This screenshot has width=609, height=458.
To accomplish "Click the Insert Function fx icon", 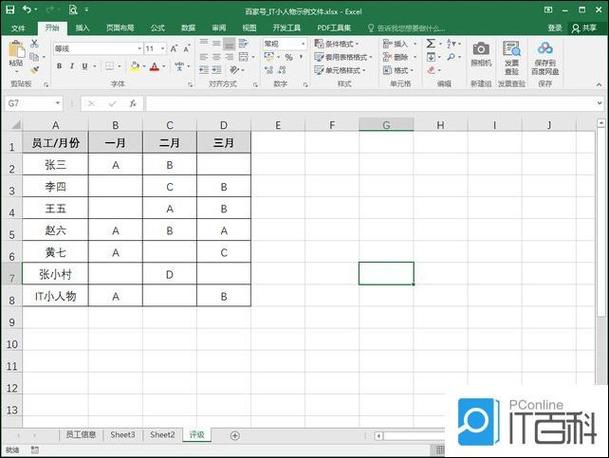I will click(133, 104).
